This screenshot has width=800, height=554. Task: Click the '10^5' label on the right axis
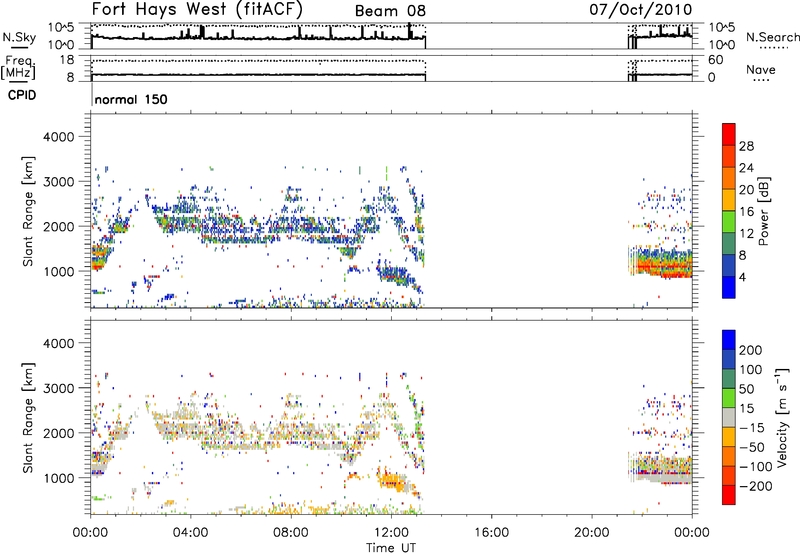point(722,27)
